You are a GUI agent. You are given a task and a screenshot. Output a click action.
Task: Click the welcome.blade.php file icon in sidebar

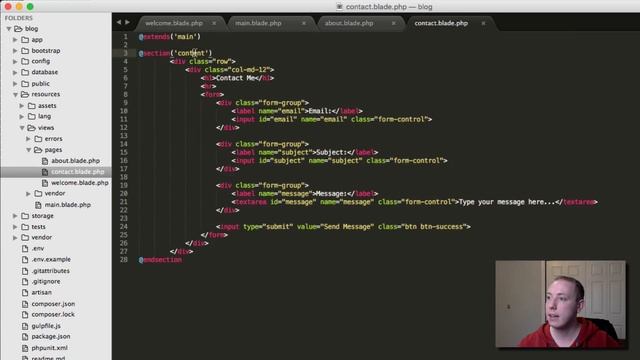pyautogui.click(x=45, y=183)
